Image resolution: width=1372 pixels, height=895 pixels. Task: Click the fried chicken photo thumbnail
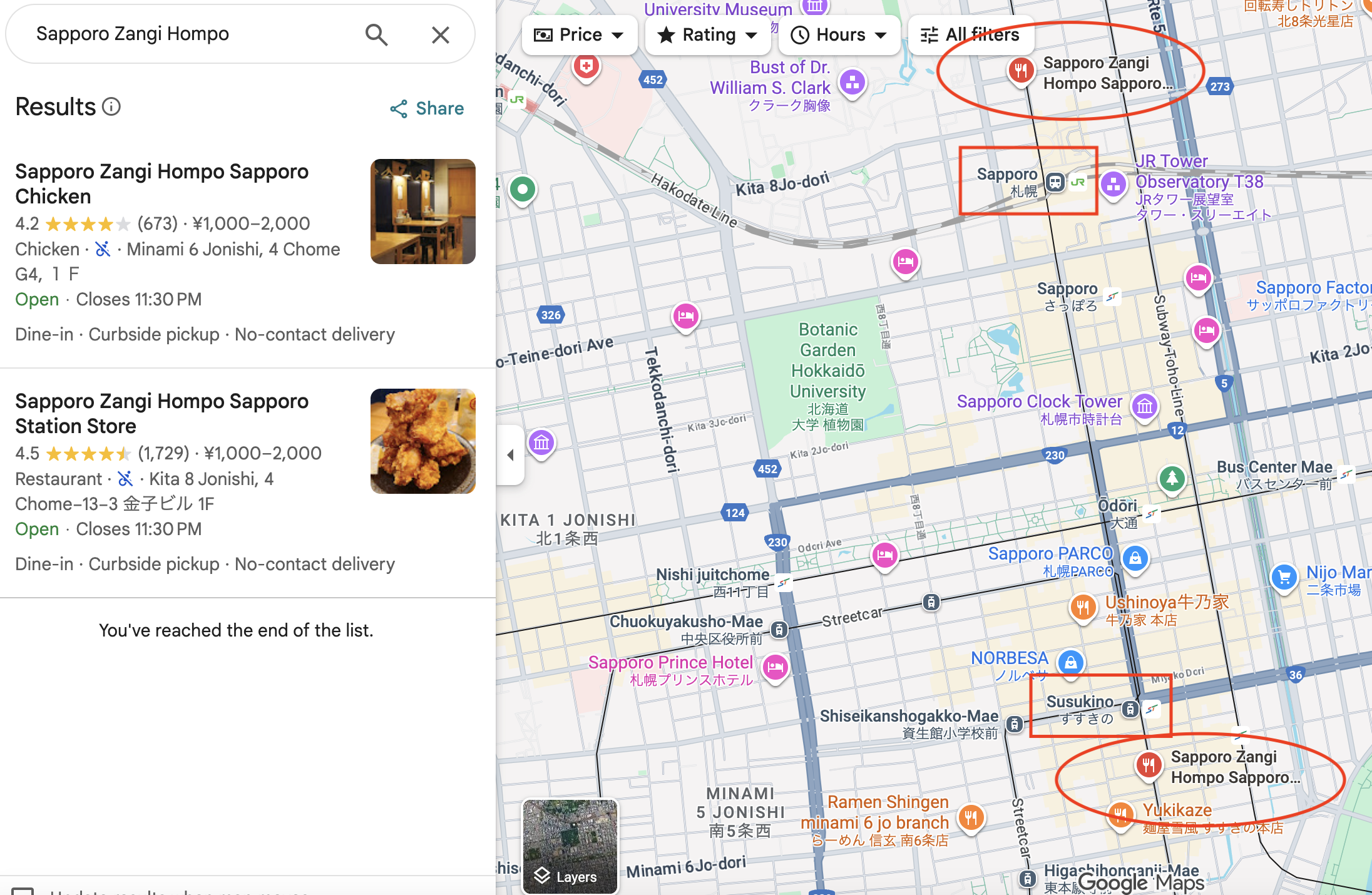(x=422, y=441)
